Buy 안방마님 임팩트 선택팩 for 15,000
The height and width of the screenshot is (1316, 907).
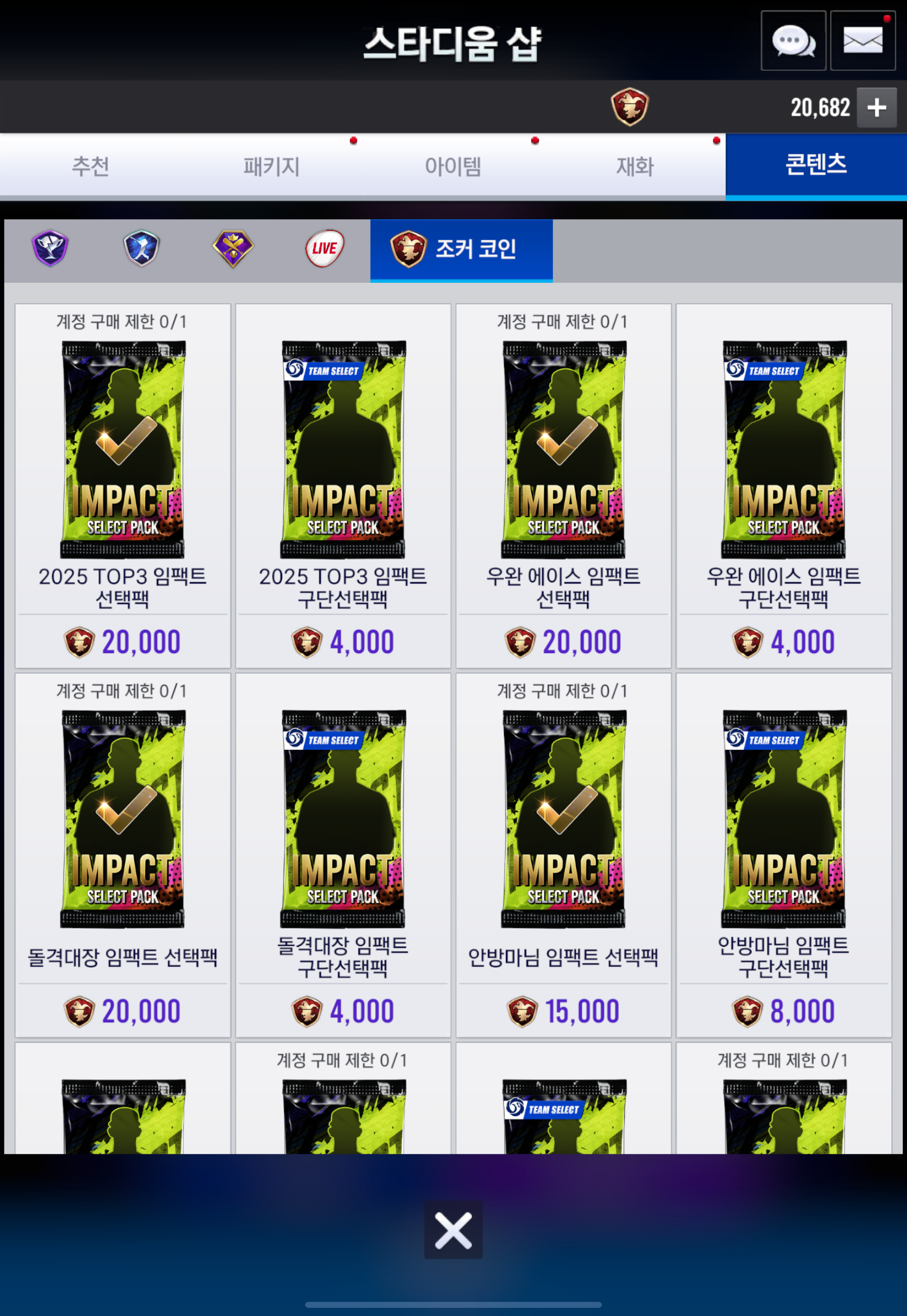[x=563, y=1011]
